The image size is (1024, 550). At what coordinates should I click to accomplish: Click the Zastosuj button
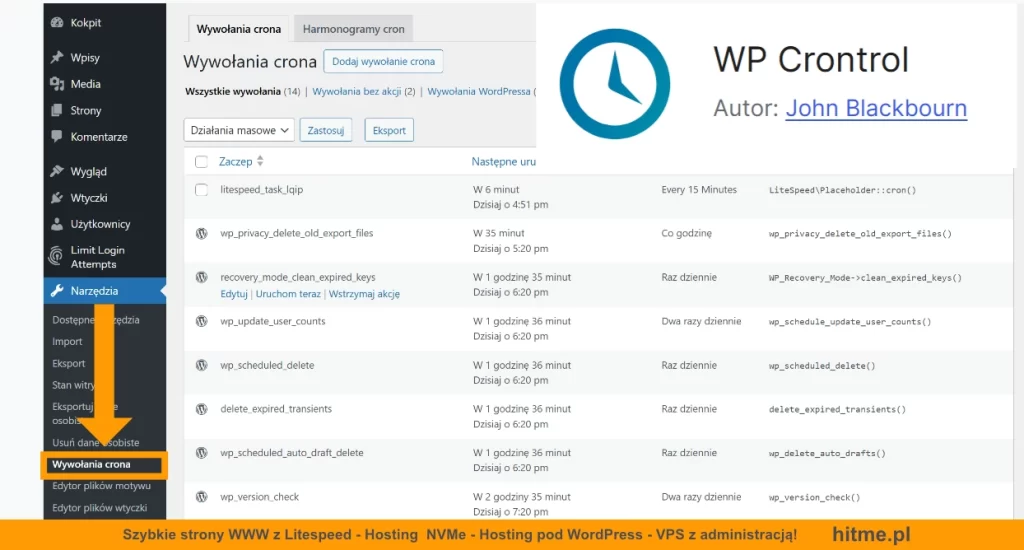click(326, 130)
